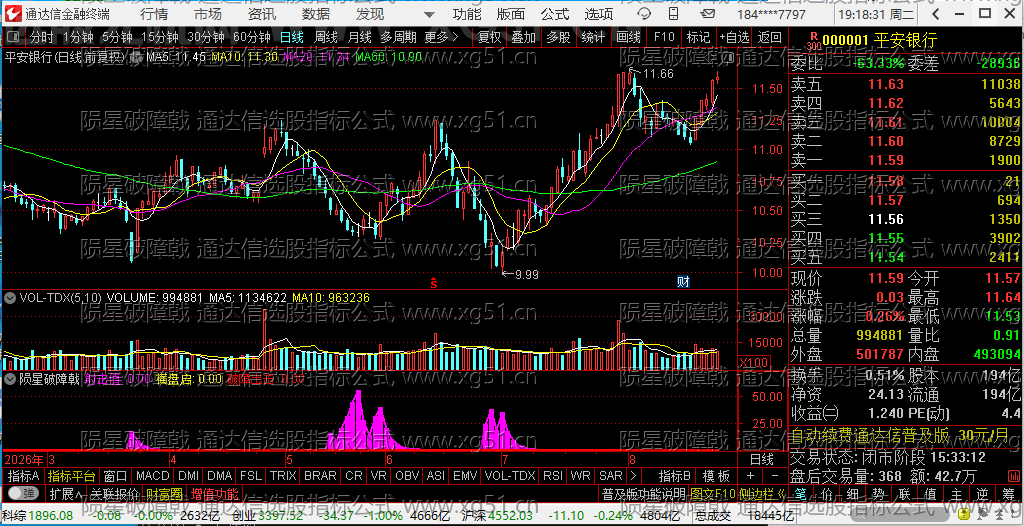Select the SAR indicator tab

click(611, 475)
